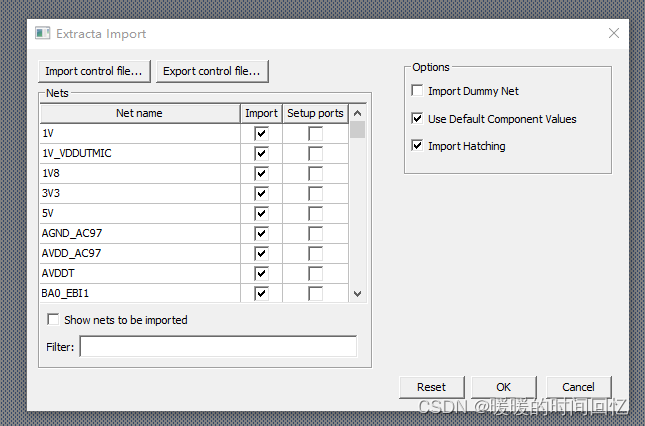Image resolution: width=645 pixels, height=426 pixels.
Task: Click the nets list scrollbar thumb
Action: pyautogui.click(x=357, y=130)
